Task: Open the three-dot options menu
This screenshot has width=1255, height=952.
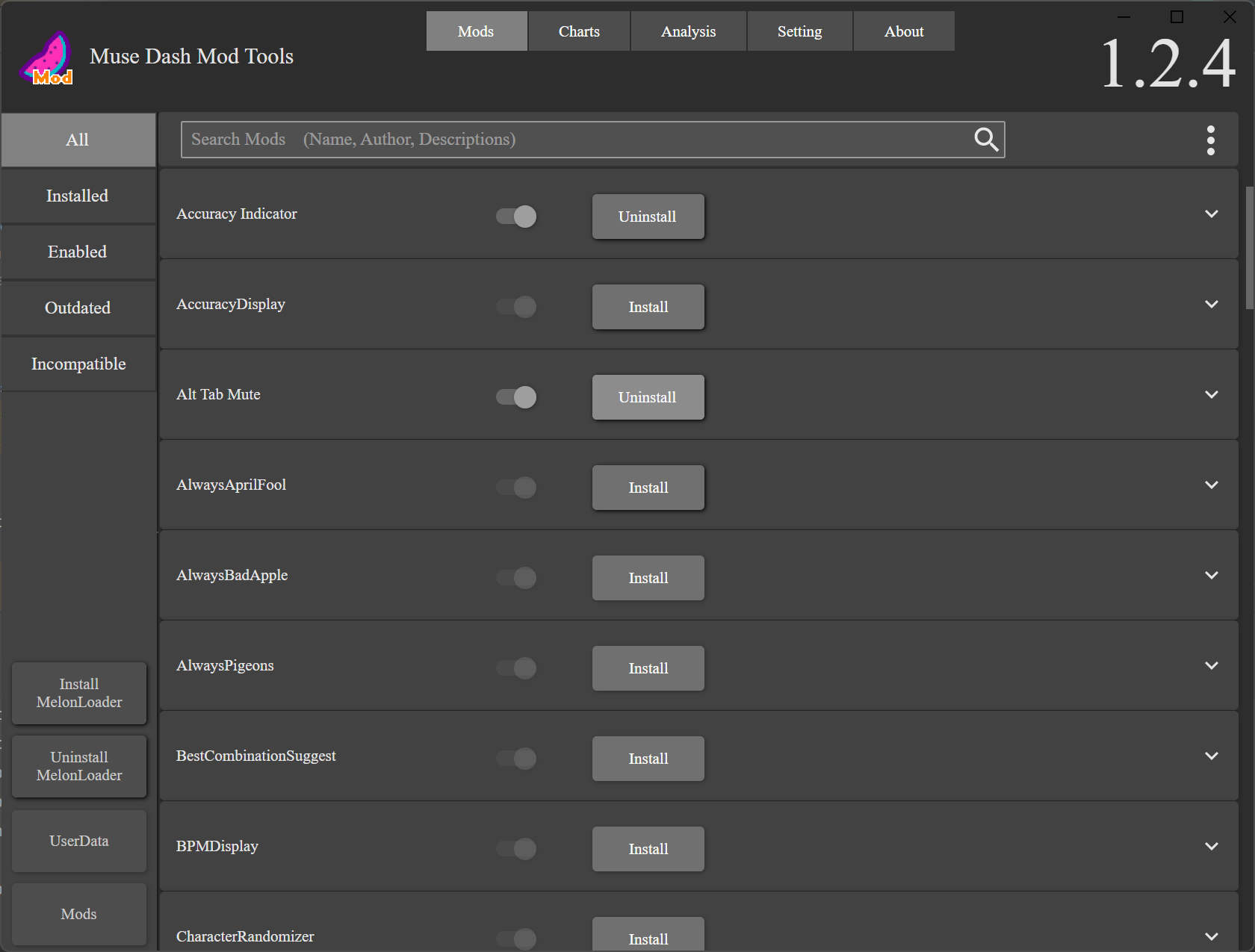Action: [1210, 140]
